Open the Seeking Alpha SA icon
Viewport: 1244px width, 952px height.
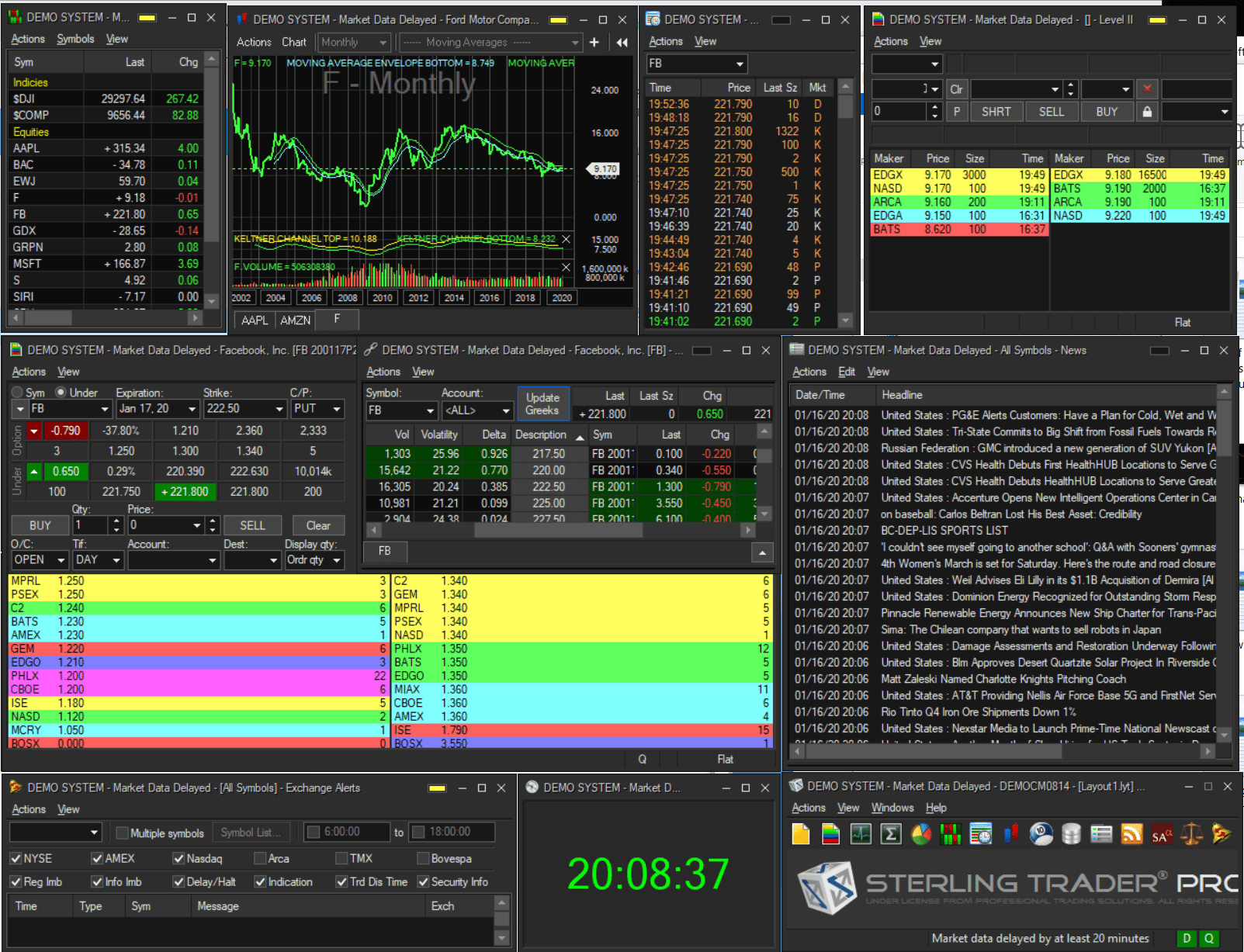[x=1162, y=834]
